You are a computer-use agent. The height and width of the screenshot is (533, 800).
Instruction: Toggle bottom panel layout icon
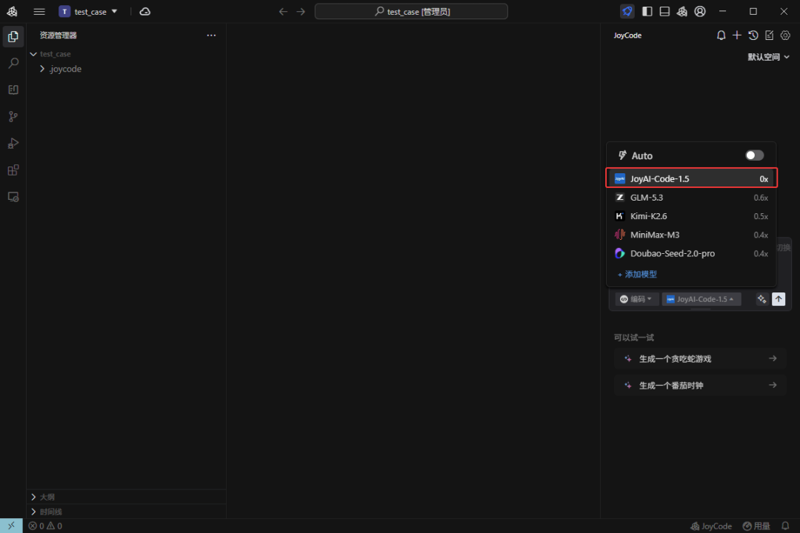pos(664,11)
